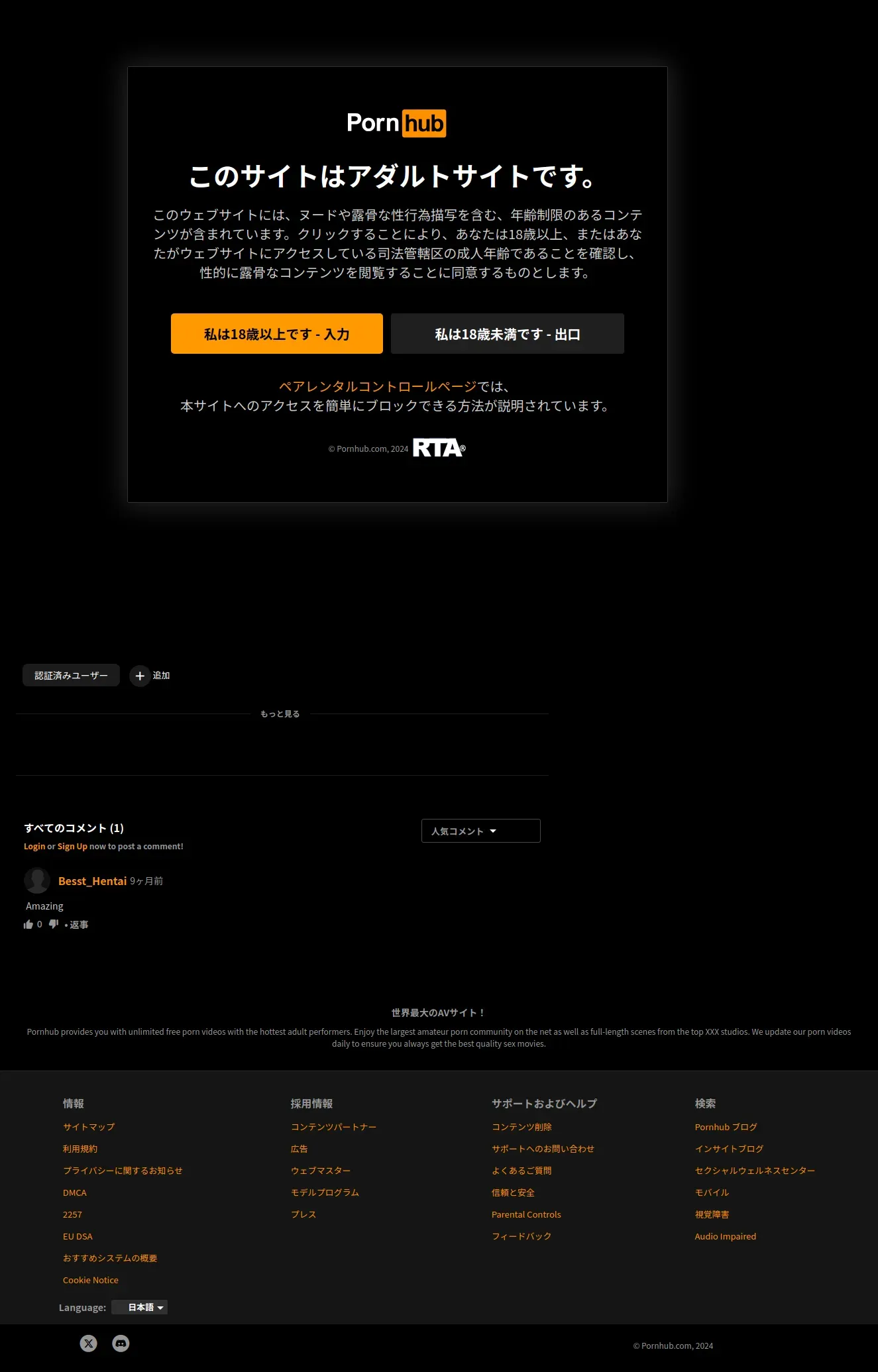Click 返事 to reply to comment
This screenshot has width=878, height=1372.
point(79,925)
